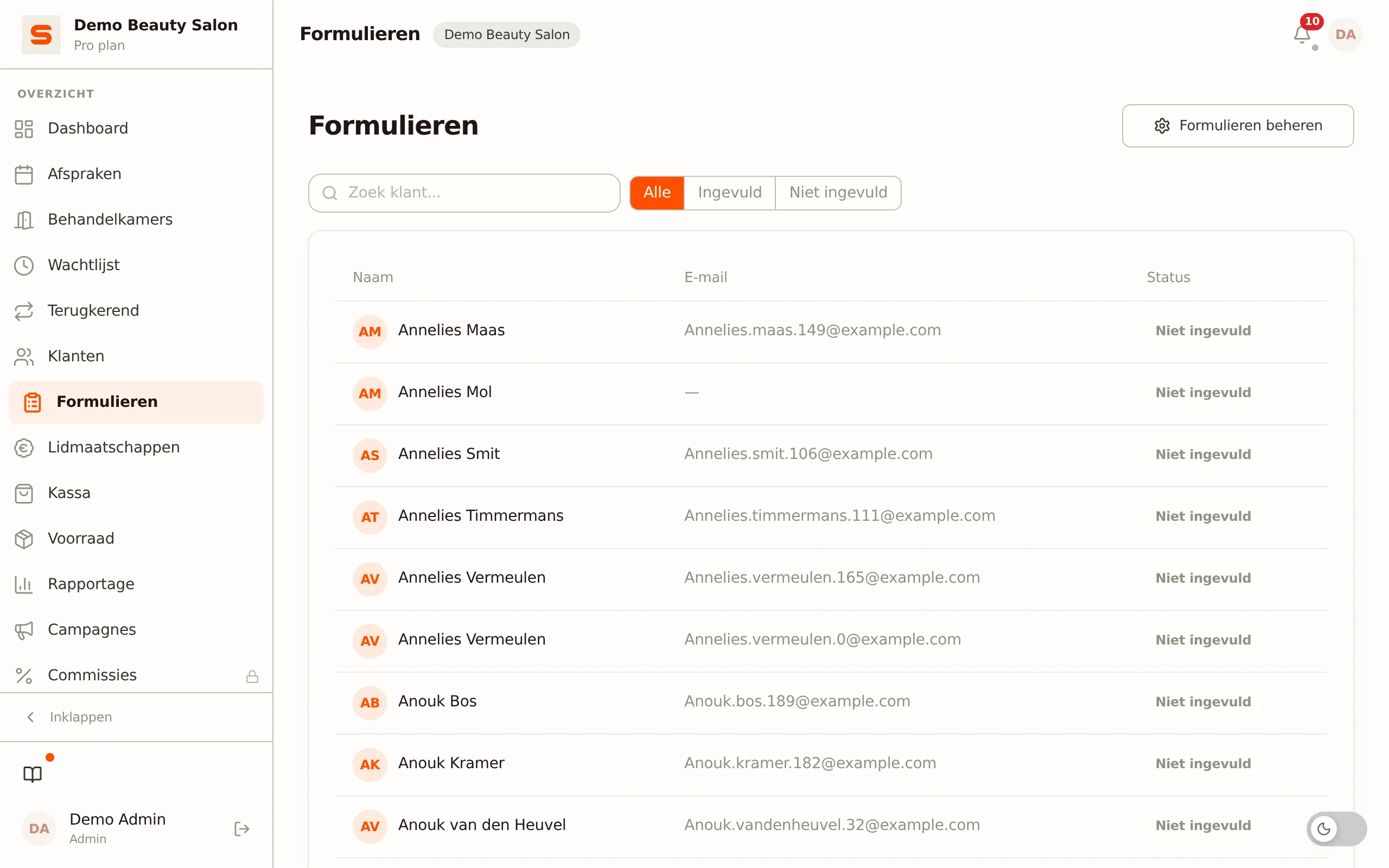Click Annelies Smit AS avatar
This screenshot has height=868, width=1389.
pos(369,455)
